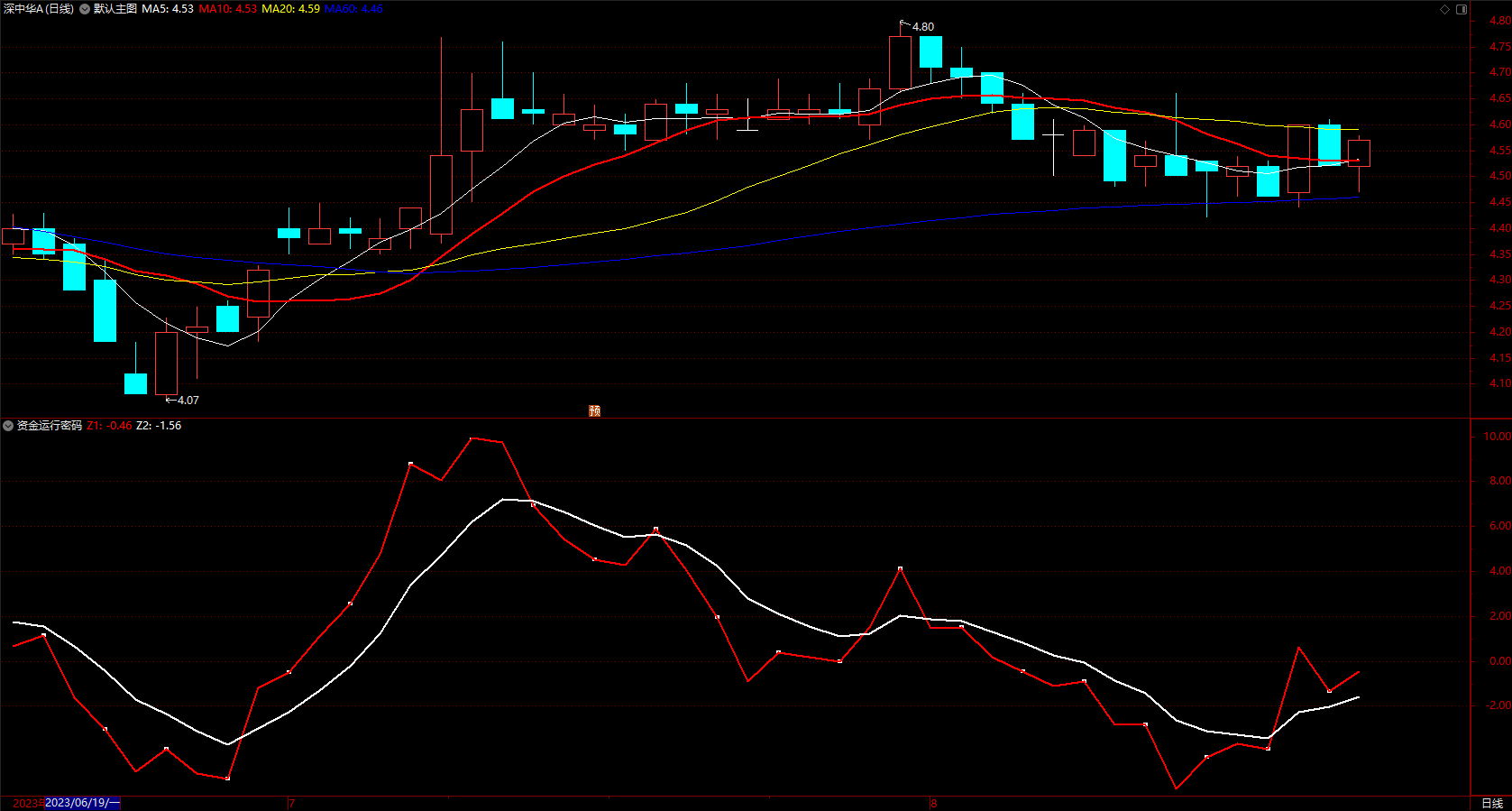The width and height of the screenshot is (1512, 811).
Task: Click the 深中华A (日线) stock title
Action: pyautogui.click(x=39, y=9)
